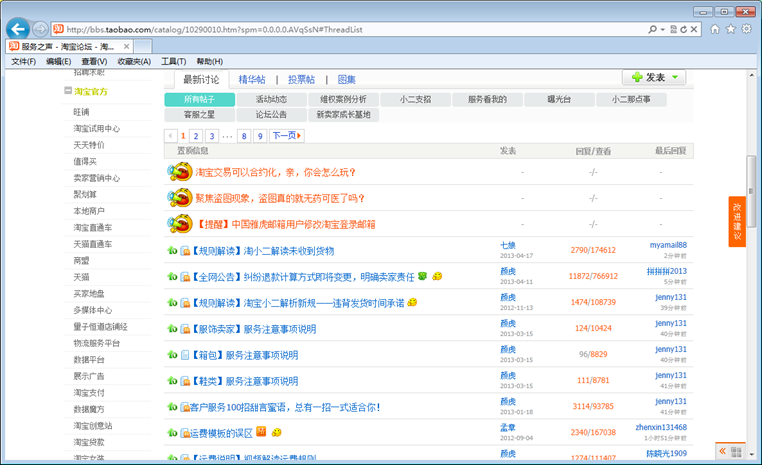The width and height of the screenshot is (762, 465).
Task: Open the 工具(T) menu
Action: click(x=173, y=61)
